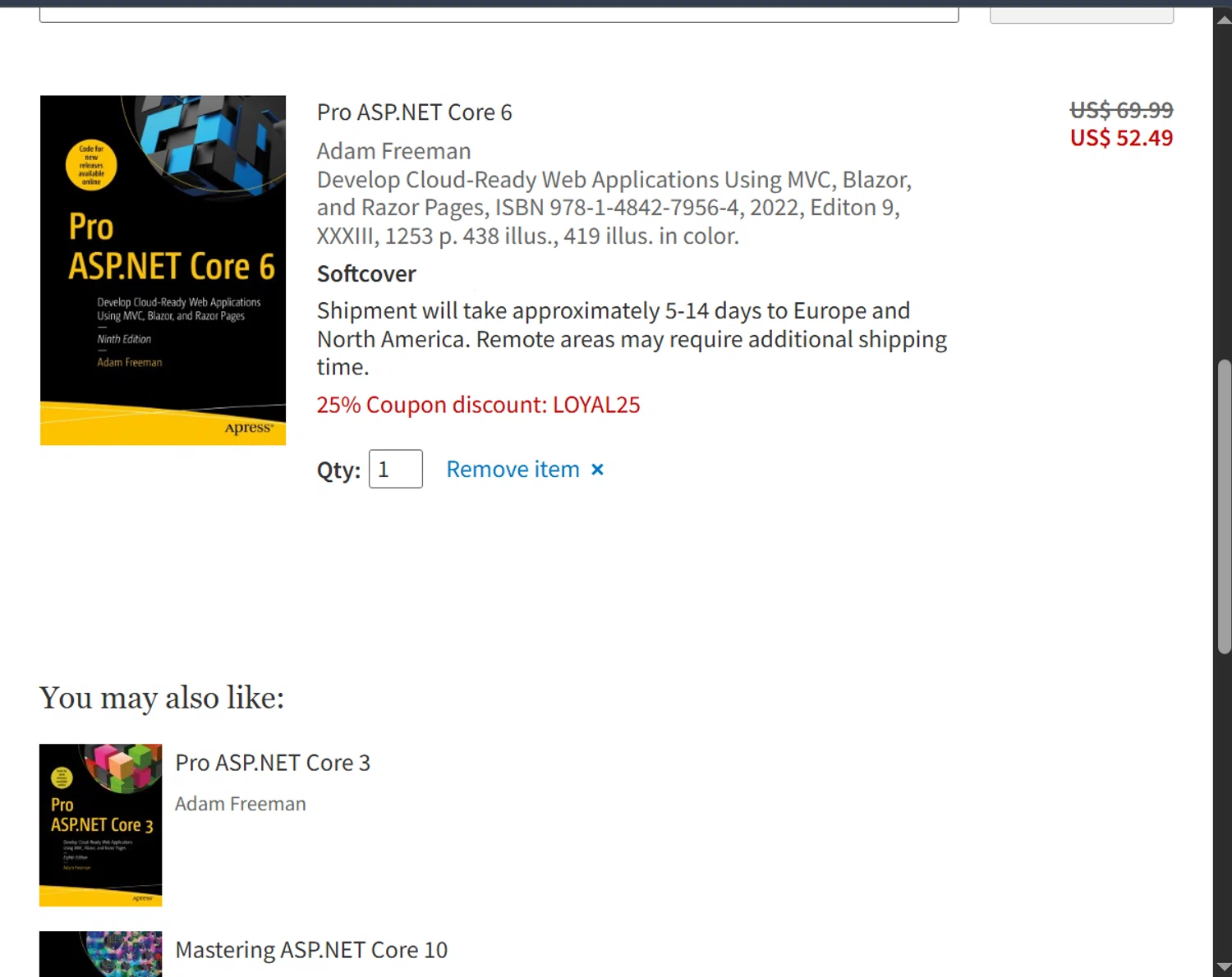Focus the Qty quantity input field
Viewport: 1232px width, 977px height.
(x=396, y=469)
